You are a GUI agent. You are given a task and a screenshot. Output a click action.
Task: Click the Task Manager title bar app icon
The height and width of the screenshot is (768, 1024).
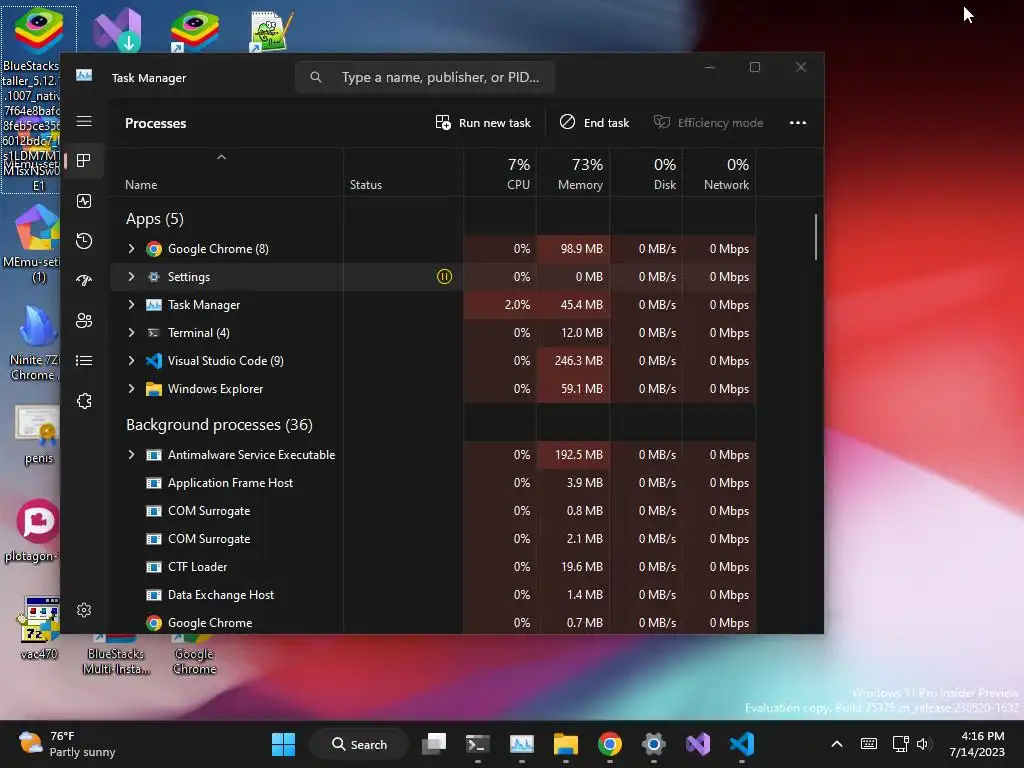coord(84,76)
